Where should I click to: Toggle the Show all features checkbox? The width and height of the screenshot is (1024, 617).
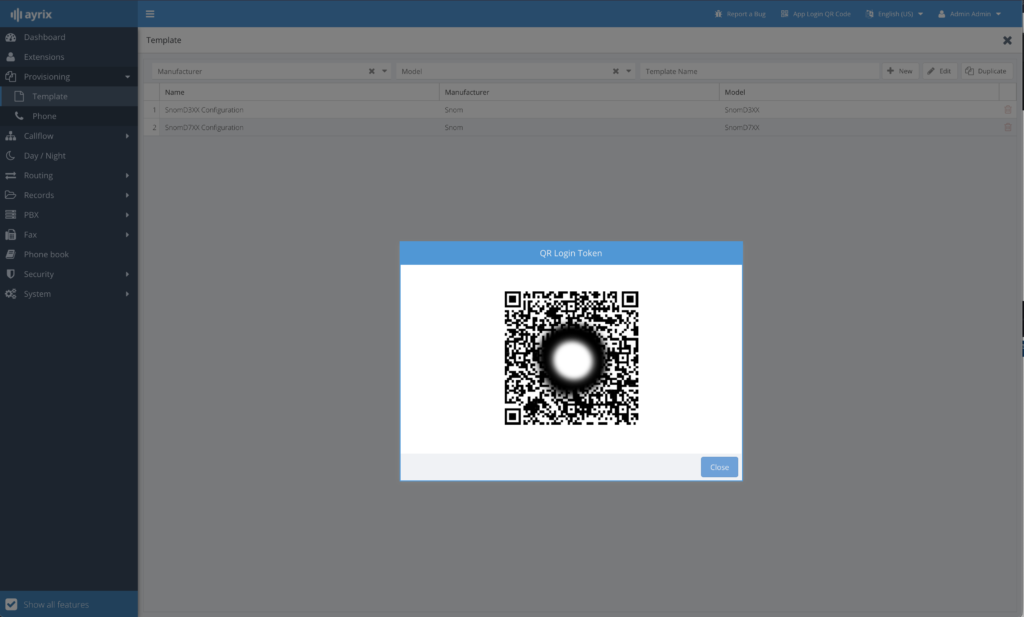11,605
